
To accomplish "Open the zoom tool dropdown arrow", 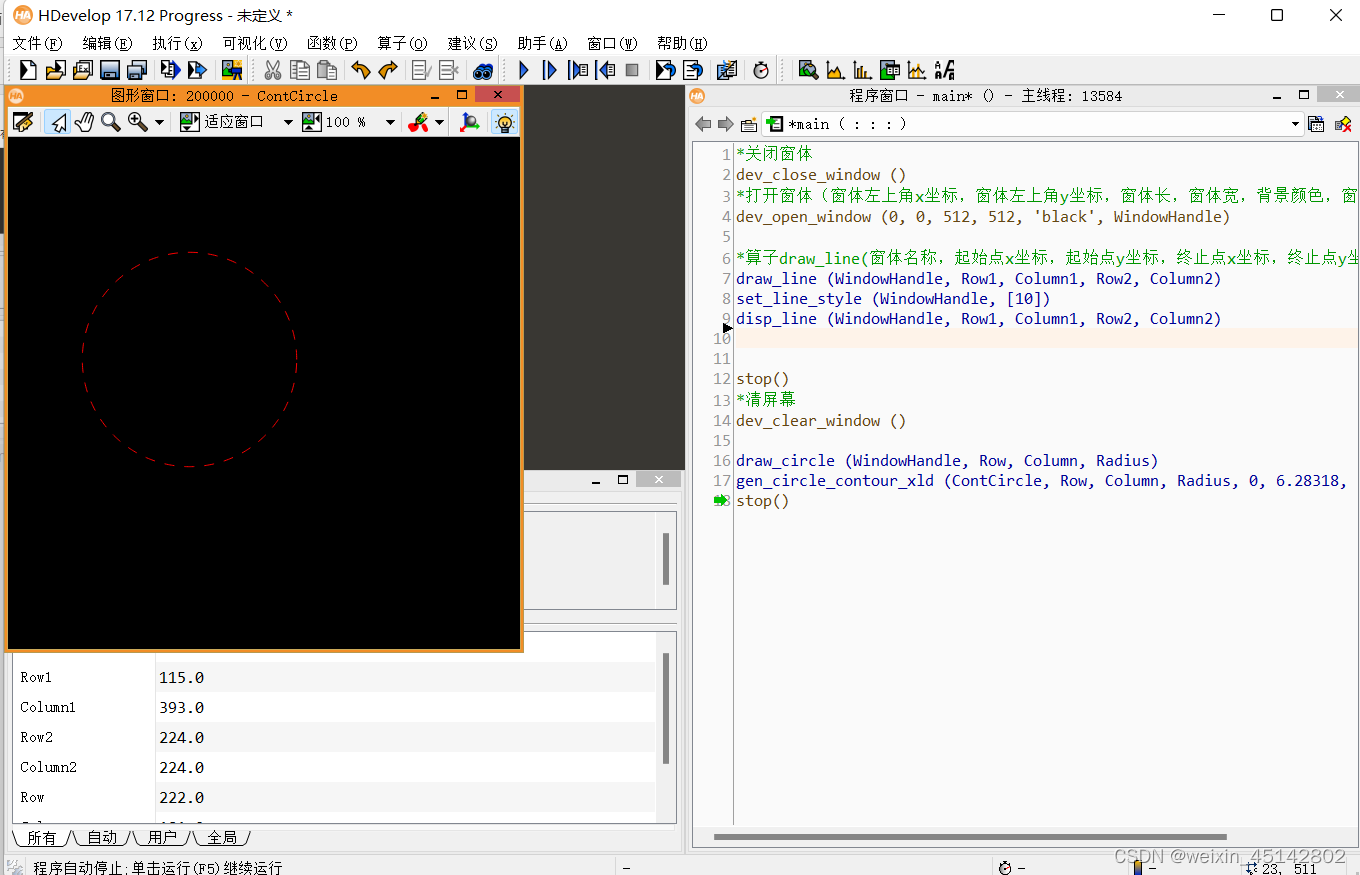I will click(x=160, y=122).
